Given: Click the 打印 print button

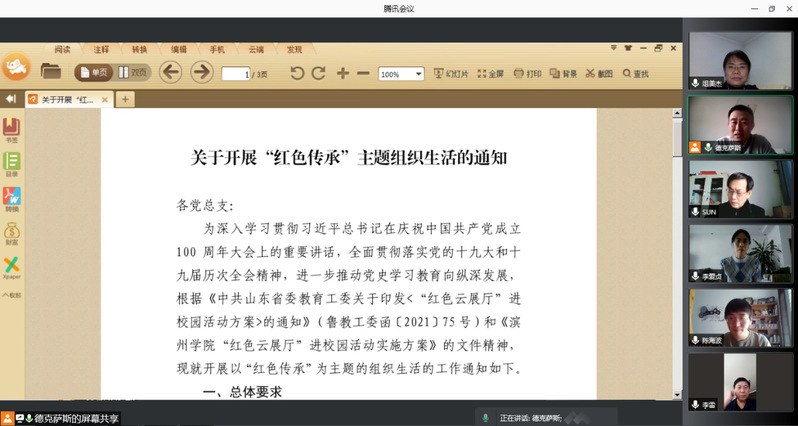Looking at the screenshot, I should (x=527, y=74).
